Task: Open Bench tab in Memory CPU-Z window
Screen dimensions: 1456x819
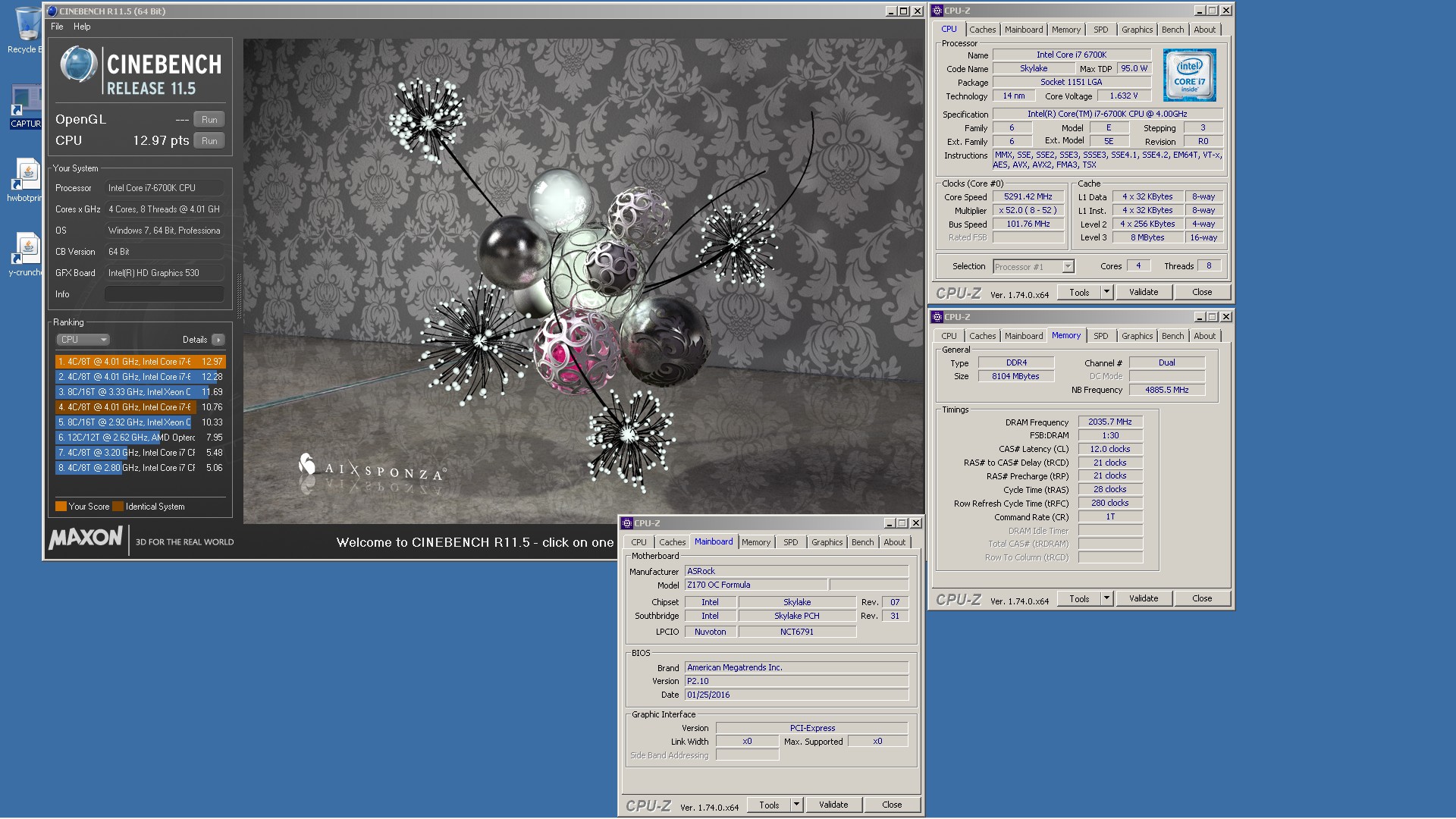Action: click(1172, 336)
